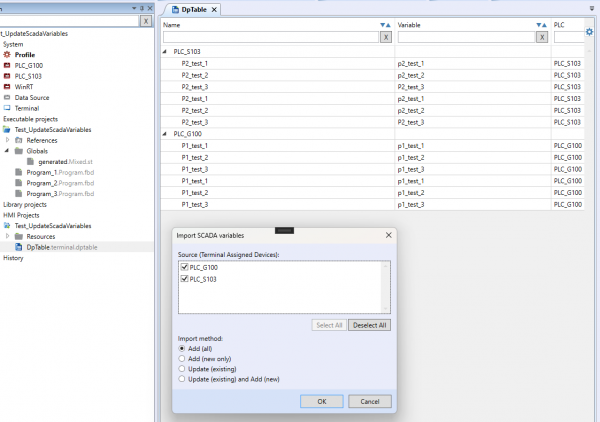Screen dimensions: 600x422
Task: Open the tab list dropdown at right
Action: pos(592,8)
